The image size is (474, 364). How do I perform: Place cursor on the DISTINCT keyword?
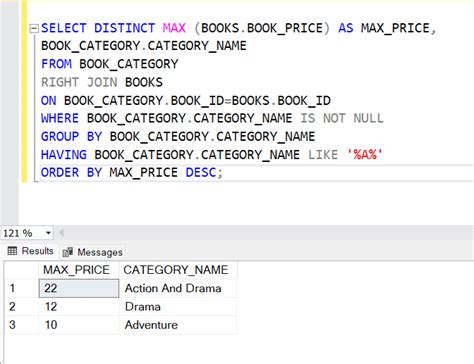click(125, 28)
